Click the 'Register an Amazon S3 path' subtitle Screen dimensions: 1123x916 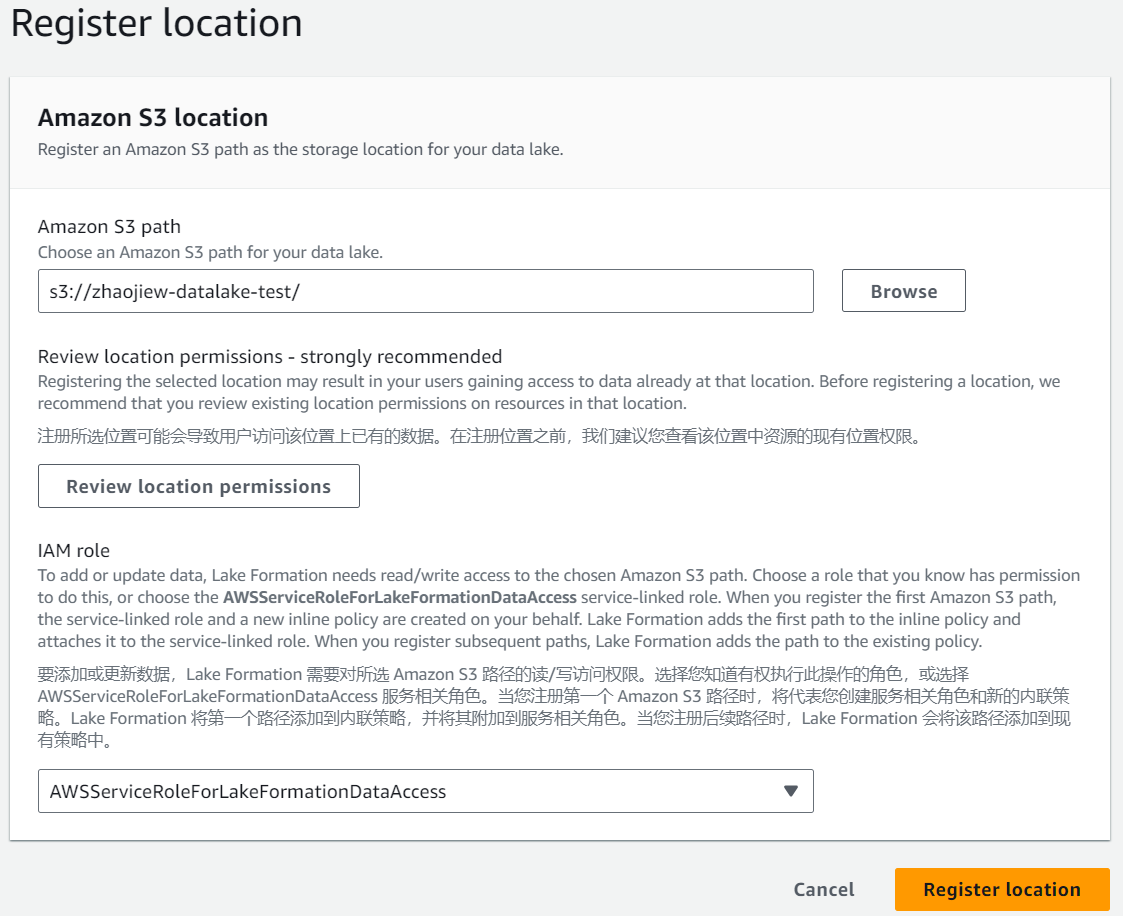(300, 150)
